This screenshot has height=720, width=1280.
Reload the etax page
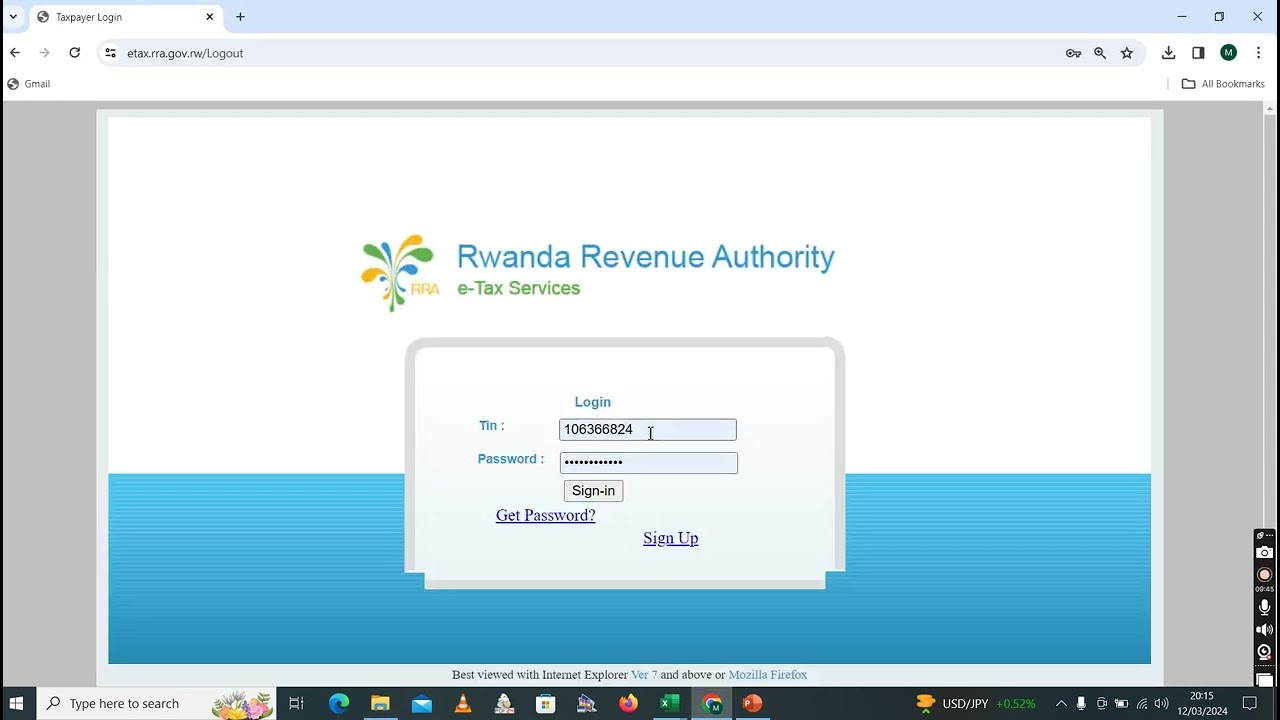pyautogui.click(x=74, y=53)
